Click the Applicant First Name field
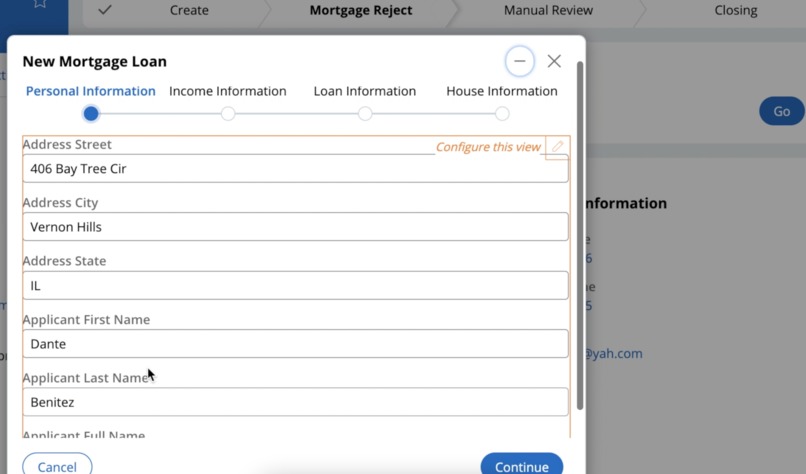 click(x=296, y=343)
